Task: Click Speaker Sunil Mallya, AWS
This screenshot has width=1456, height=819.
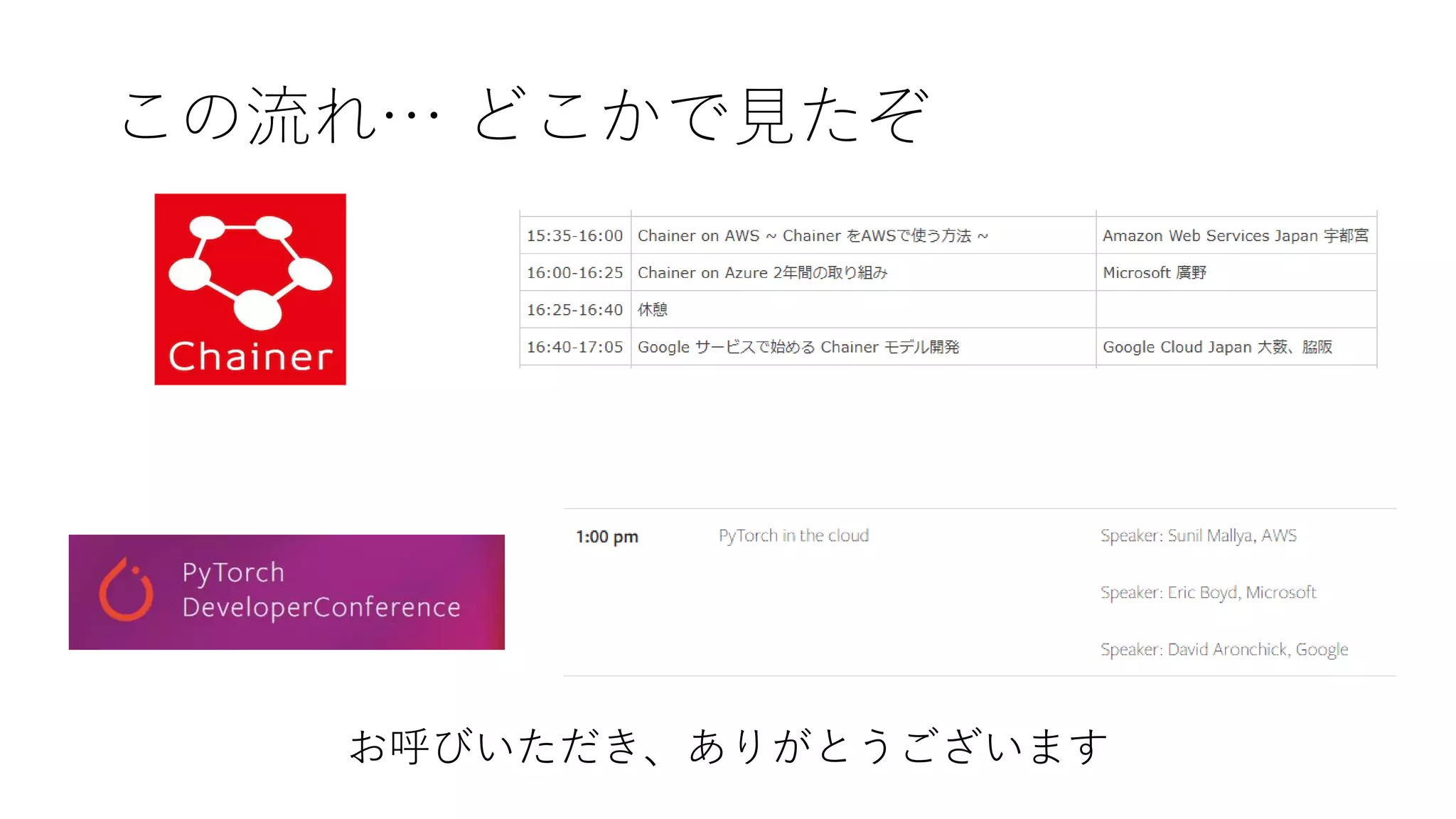Action: tap(1198, 535)
